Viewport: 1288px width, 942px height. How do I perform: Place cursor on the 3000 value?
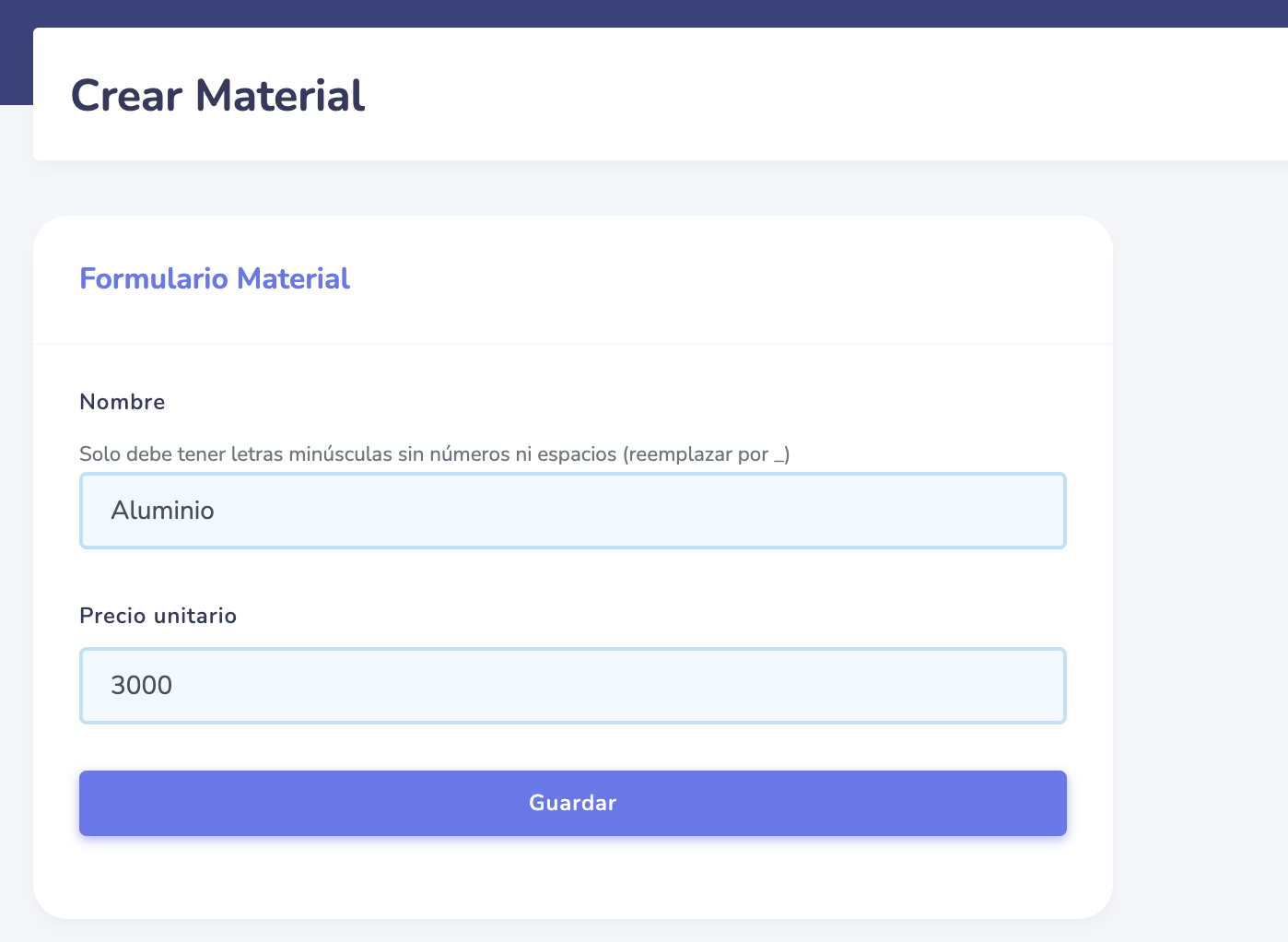(x=142, y=686)
